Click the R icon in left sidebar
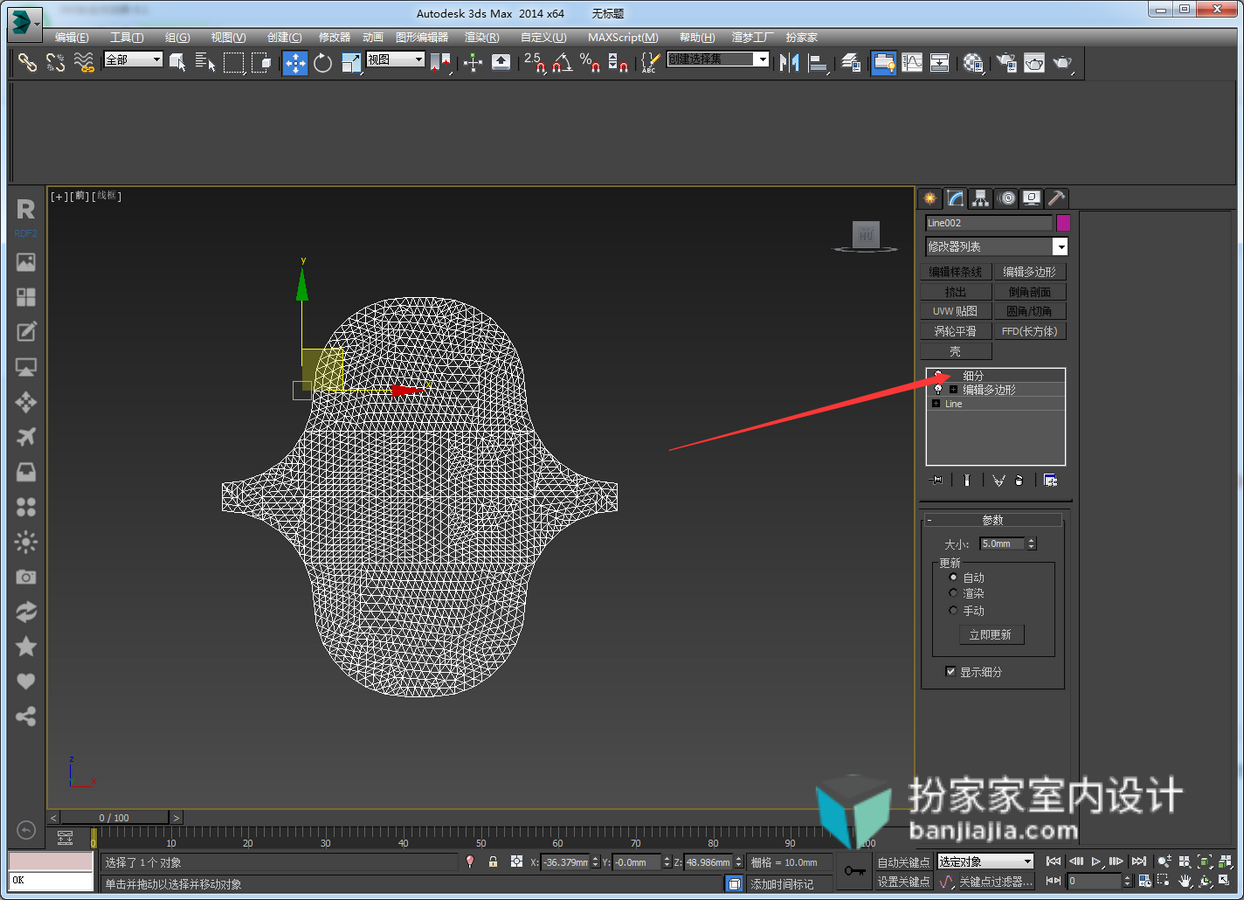1244x900 pixels. 26,210
